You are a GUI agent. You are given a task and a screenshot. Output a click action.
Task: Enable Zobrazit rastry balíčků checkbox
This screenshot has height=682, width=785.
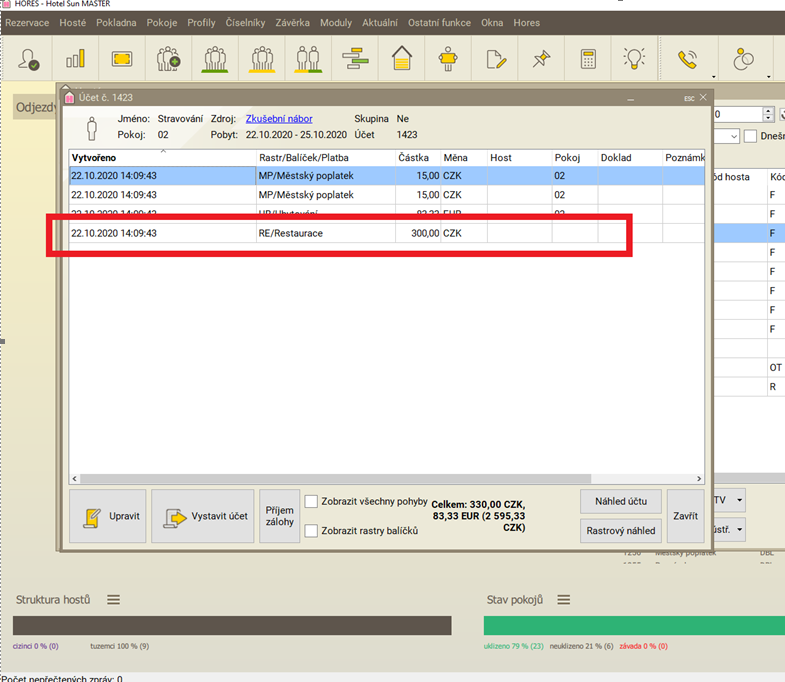(312, 531)
